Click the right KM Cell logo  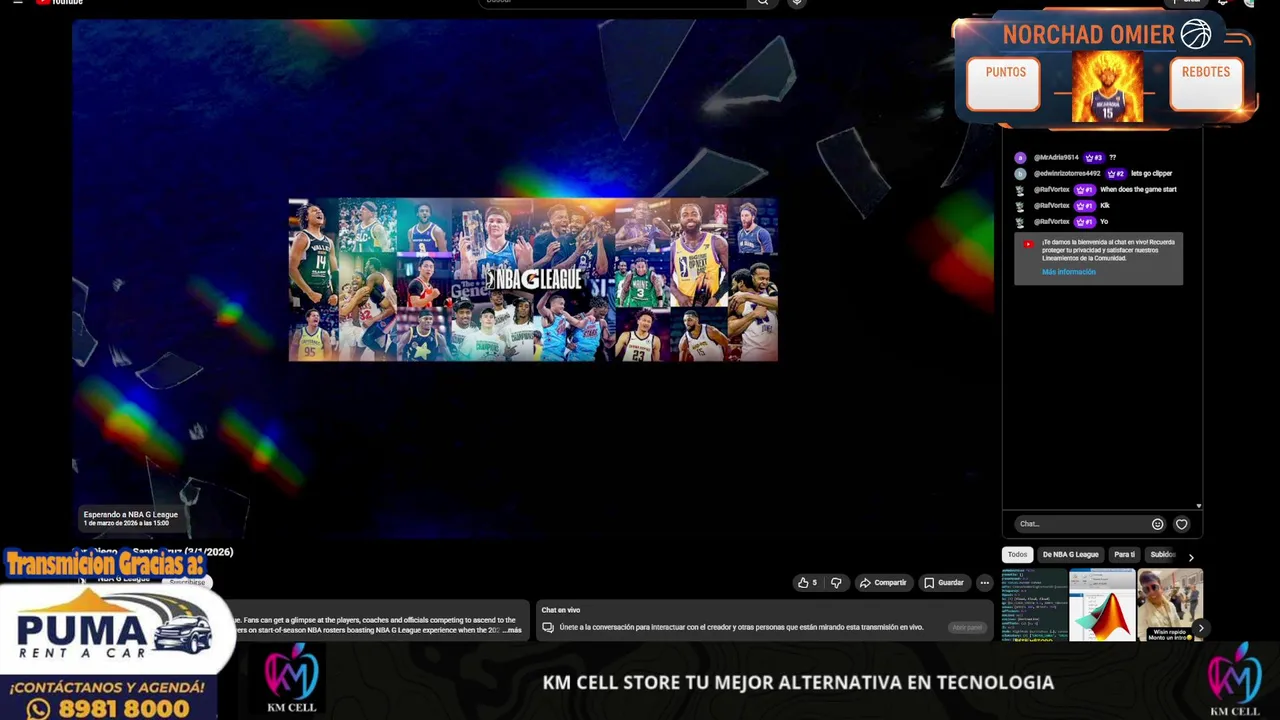point(1235,681)
